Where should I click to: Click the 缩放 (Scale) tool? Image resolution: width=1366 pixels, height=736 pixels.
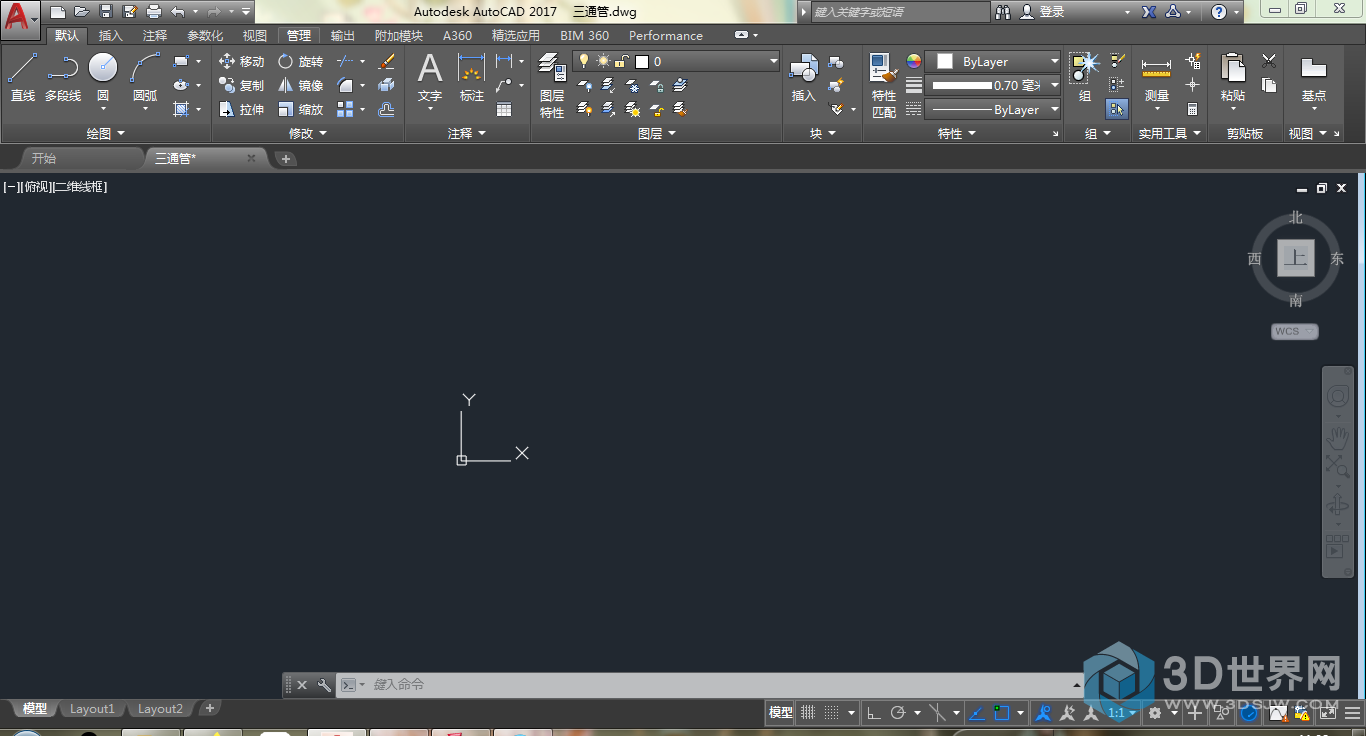tap(301, 110)
